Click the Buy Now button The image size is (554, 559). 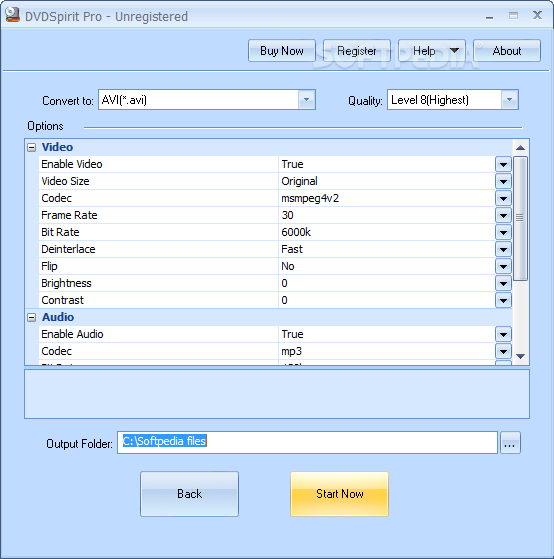[x=282, y=51]
